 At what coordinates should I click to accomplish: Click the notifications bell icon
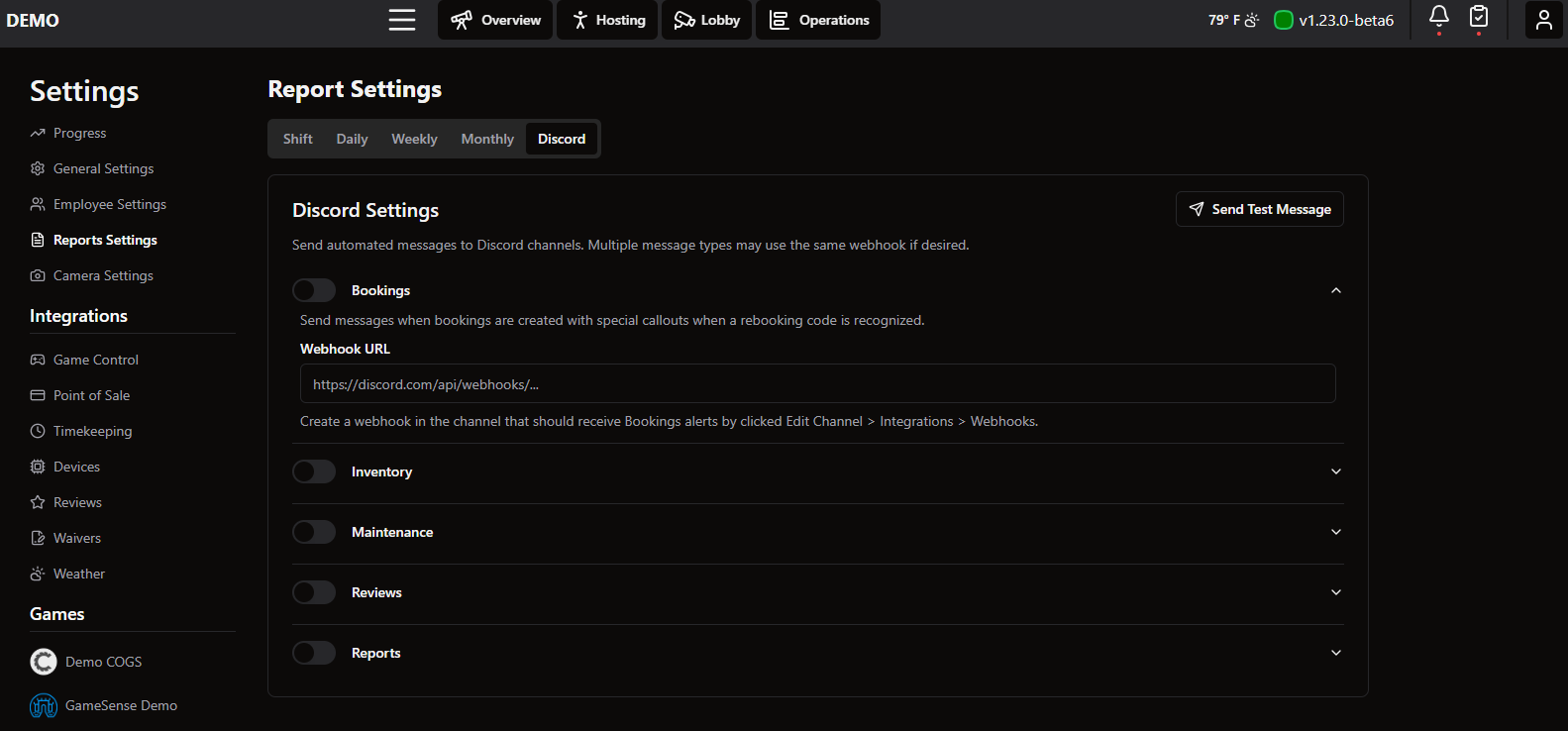1438,17
